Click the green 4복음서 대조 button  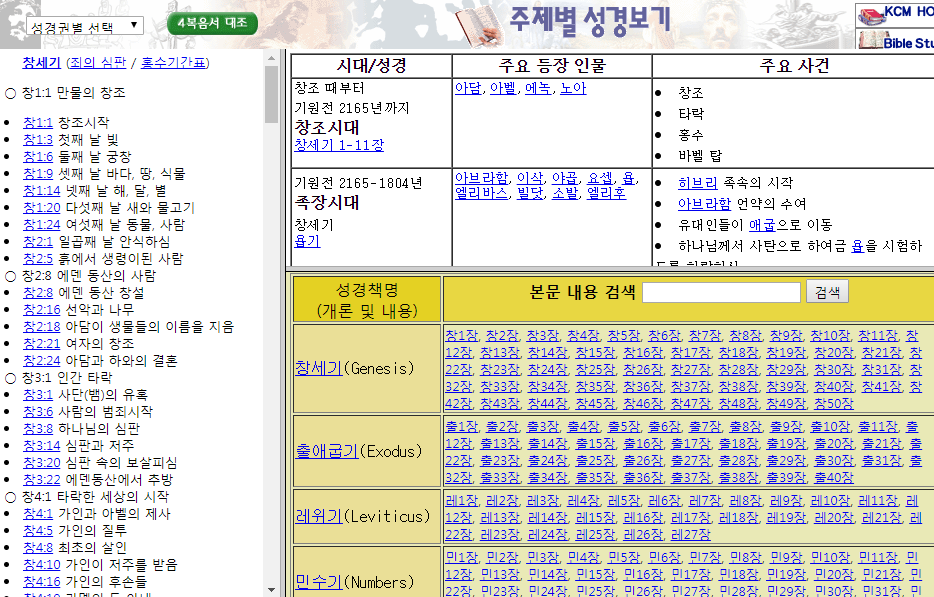pyautogui.click(x=212, y=23)
